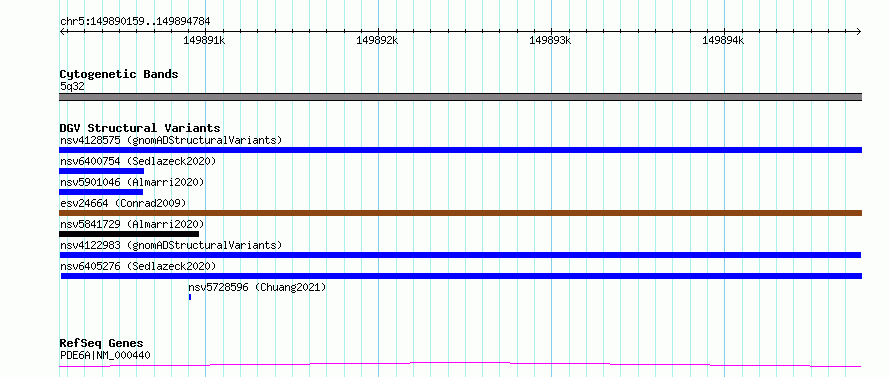Select the short blue bar under nsv5901046

pos(101,192)
